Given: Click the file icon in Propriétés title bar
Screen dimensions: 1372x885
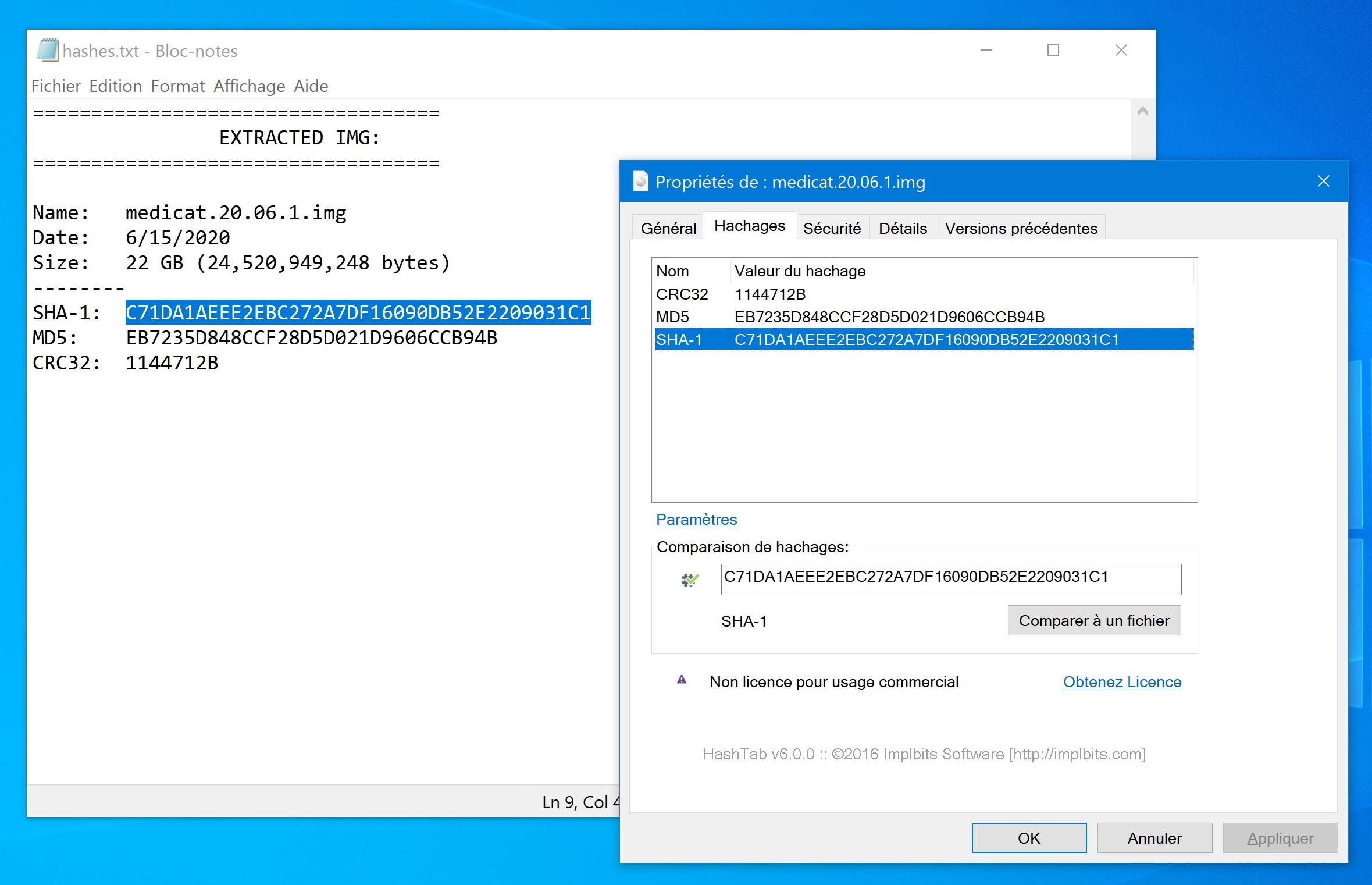Looking at the screenshot, I should [640, 182].
